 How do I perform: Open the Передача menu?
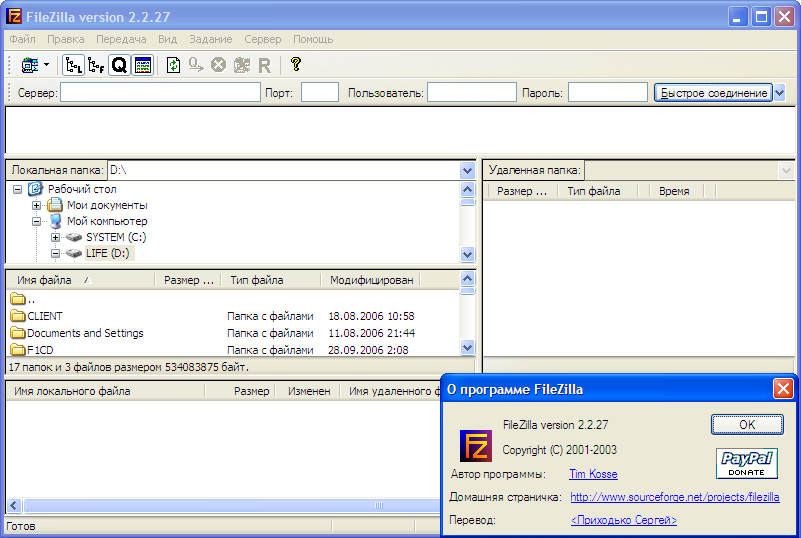(121, 39)
